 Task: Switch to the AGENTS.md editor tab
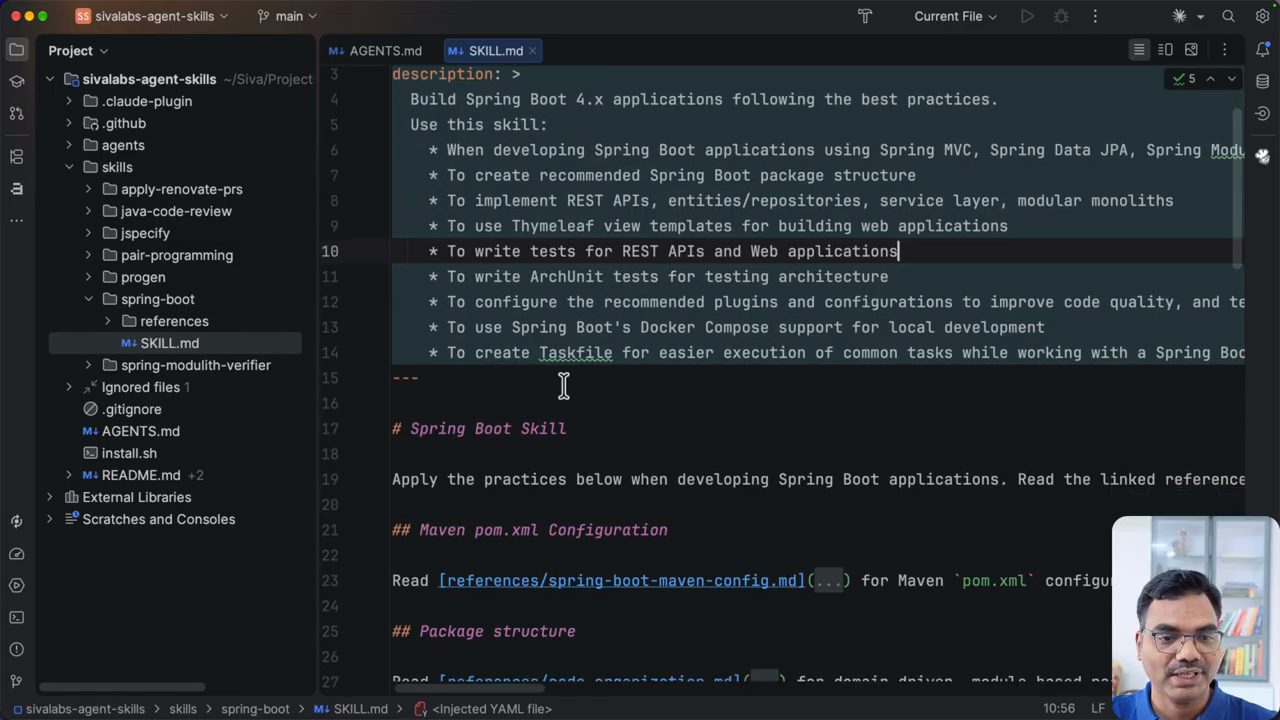(376, 50)
